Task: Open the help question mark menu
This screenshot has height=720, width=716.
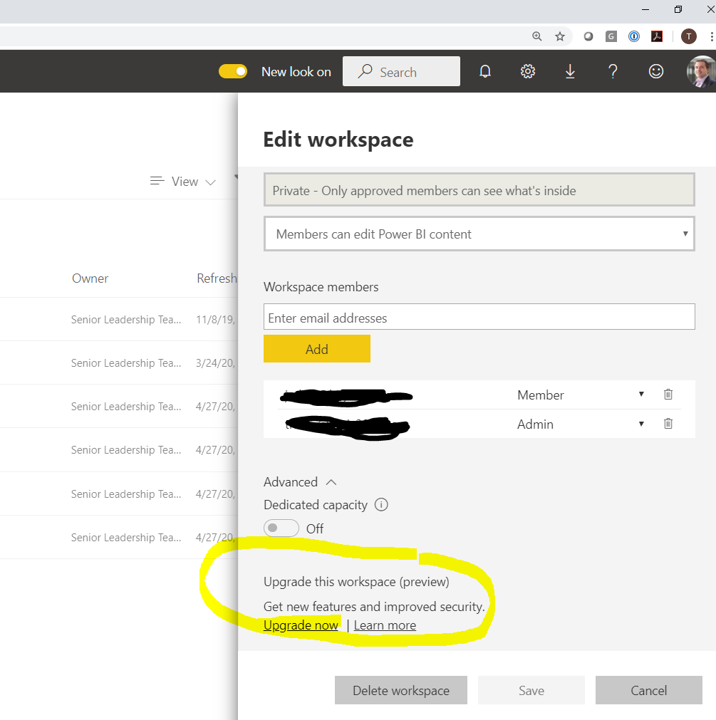Action: click(613, 72)
